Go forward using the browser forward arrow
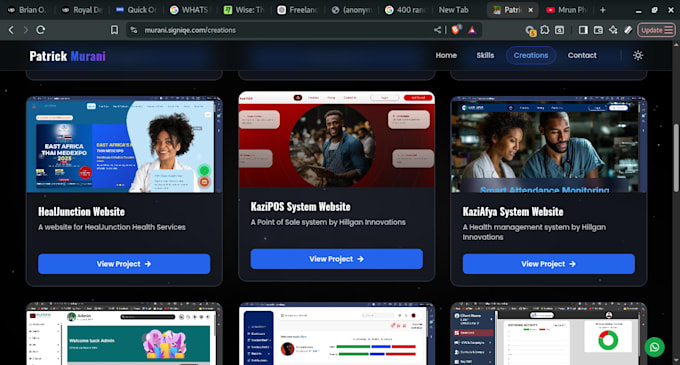This screenshot has width=680, height=365. pos(26,30)
